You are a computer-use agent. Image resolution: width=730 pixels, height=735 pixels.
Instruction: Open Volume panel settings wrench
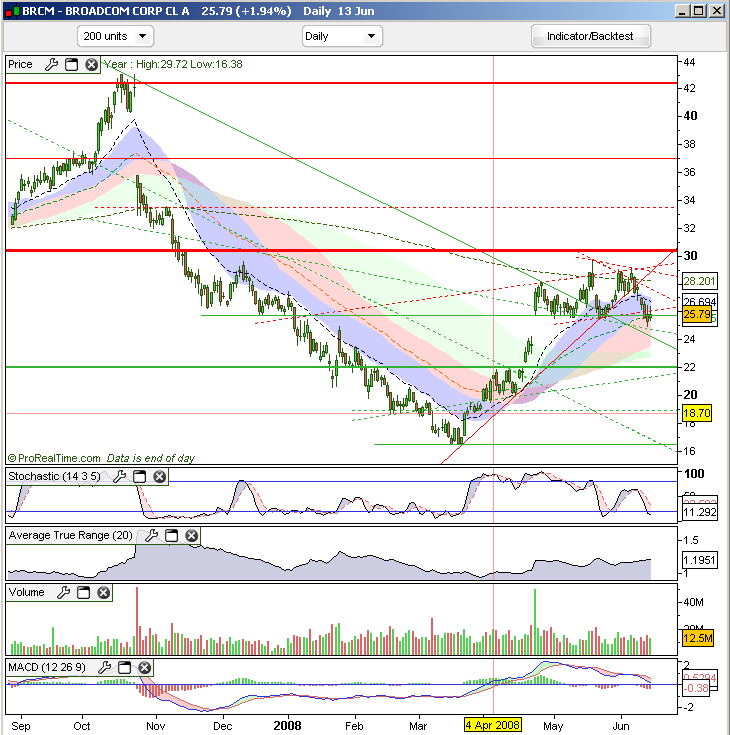[x=63, y=592]
